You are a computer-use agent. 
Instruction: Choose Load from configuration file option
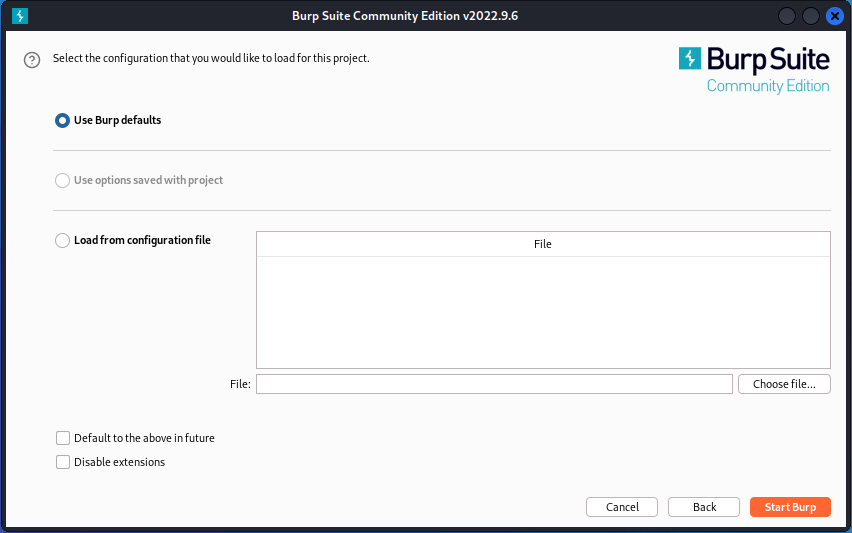click(62, 240)
